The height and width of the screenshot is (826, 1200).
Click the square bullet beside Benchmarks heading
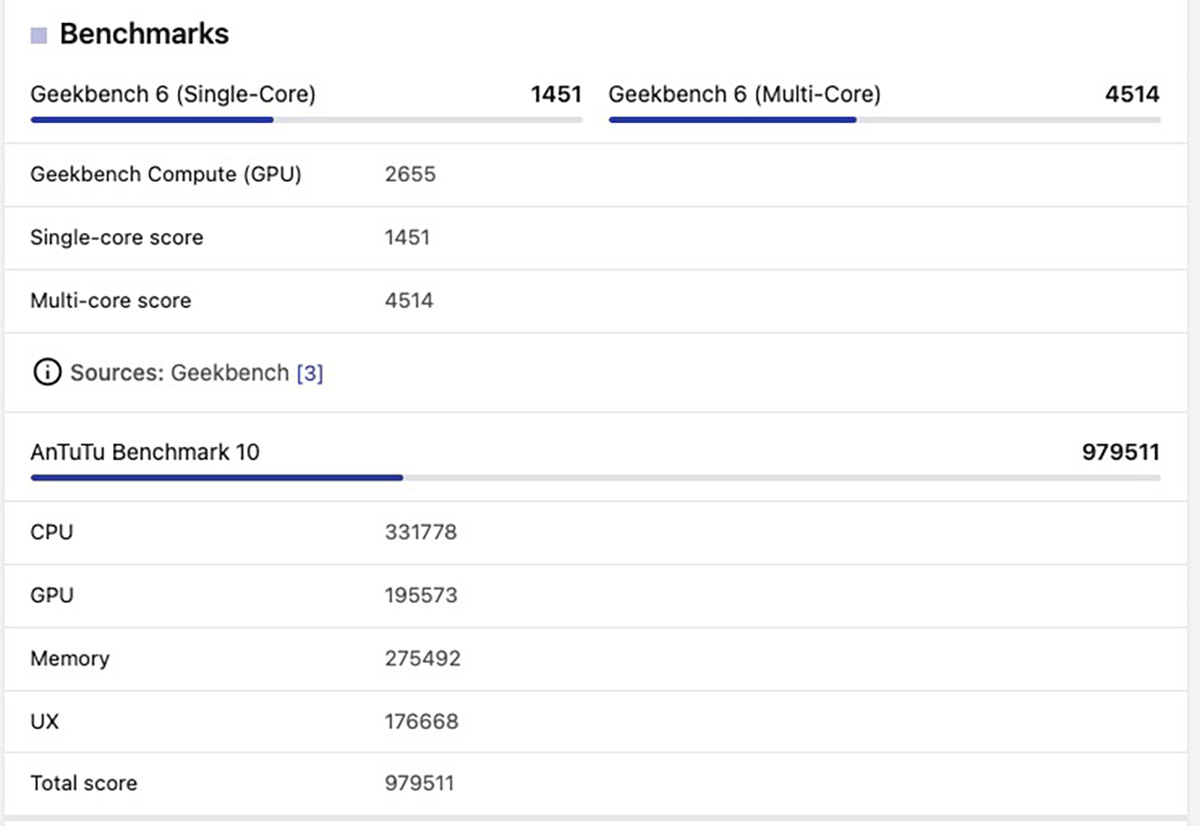39,36
